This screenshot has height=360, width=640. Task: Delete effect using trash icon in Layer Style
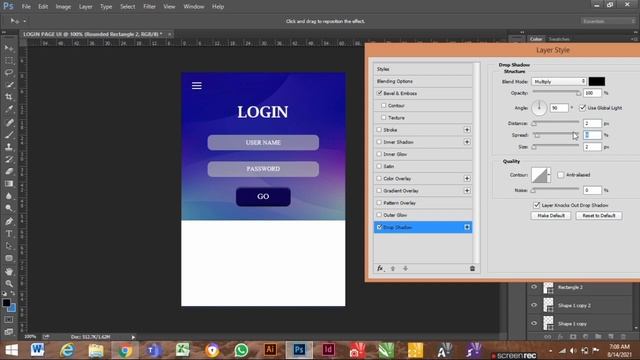[x=472, y=269]
